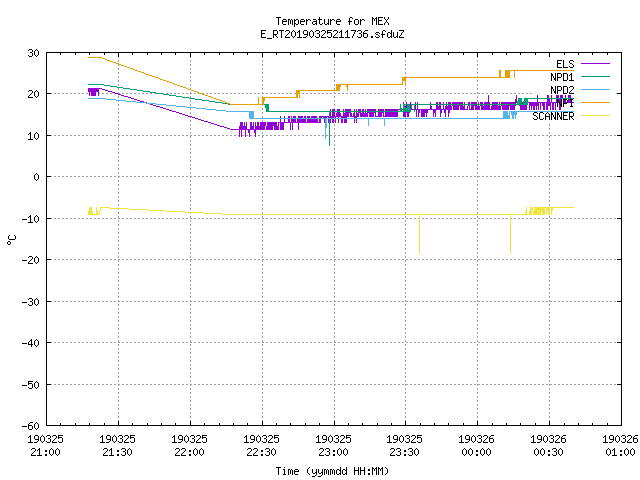Click the y-axis label -60
640x480 pixels.
coord(31,426)
